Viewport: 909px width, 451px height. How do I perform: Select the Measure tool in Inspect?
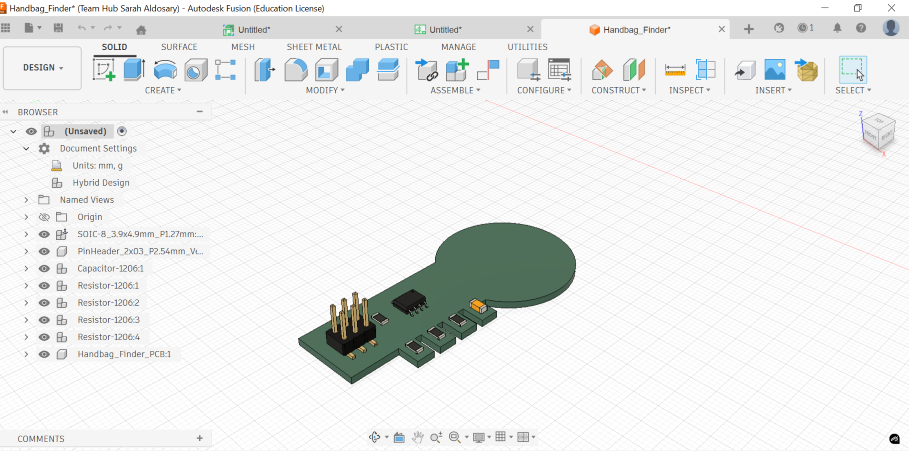pyautogui.click(x=675, y=69)
